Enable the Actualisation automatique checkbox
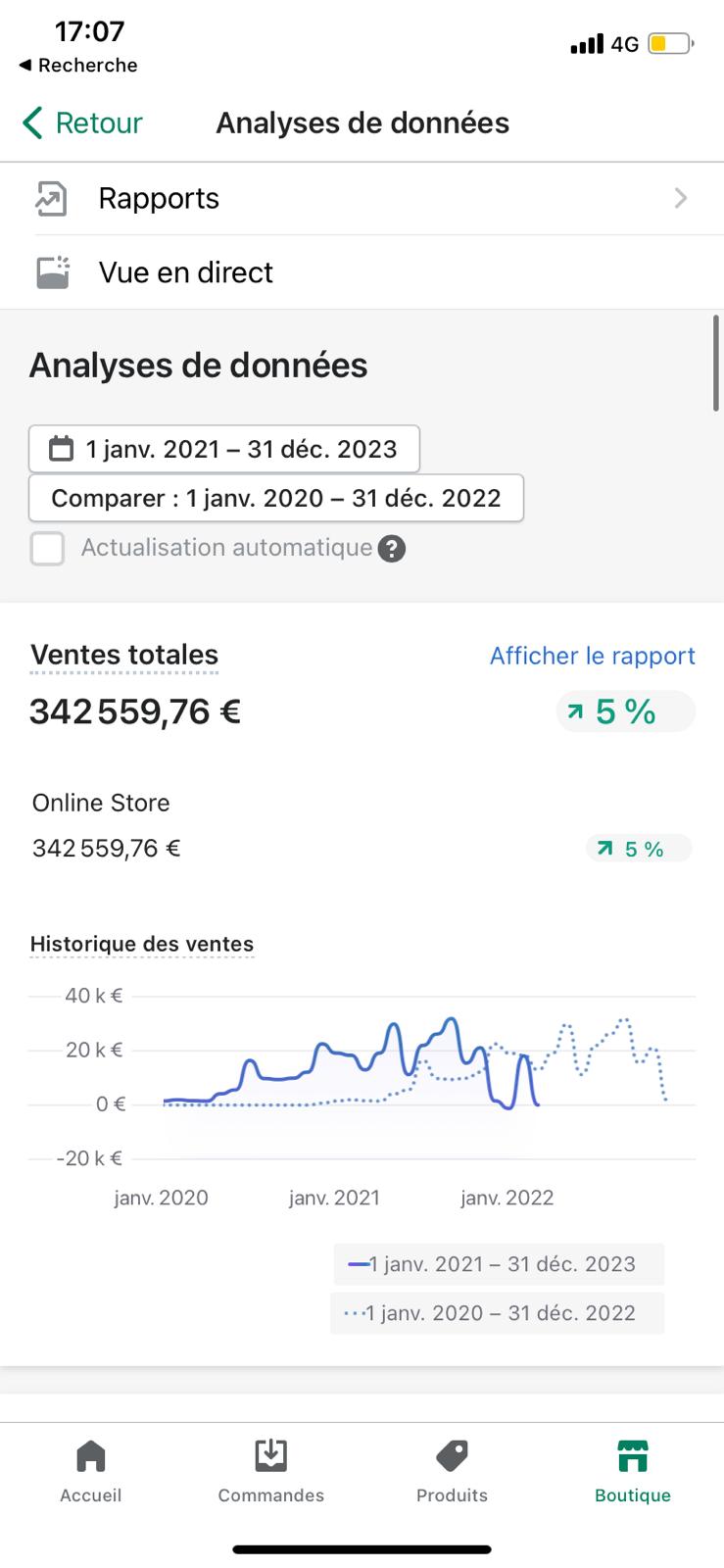This screenshot has width=724, height=1568. [x=47, y=548]
